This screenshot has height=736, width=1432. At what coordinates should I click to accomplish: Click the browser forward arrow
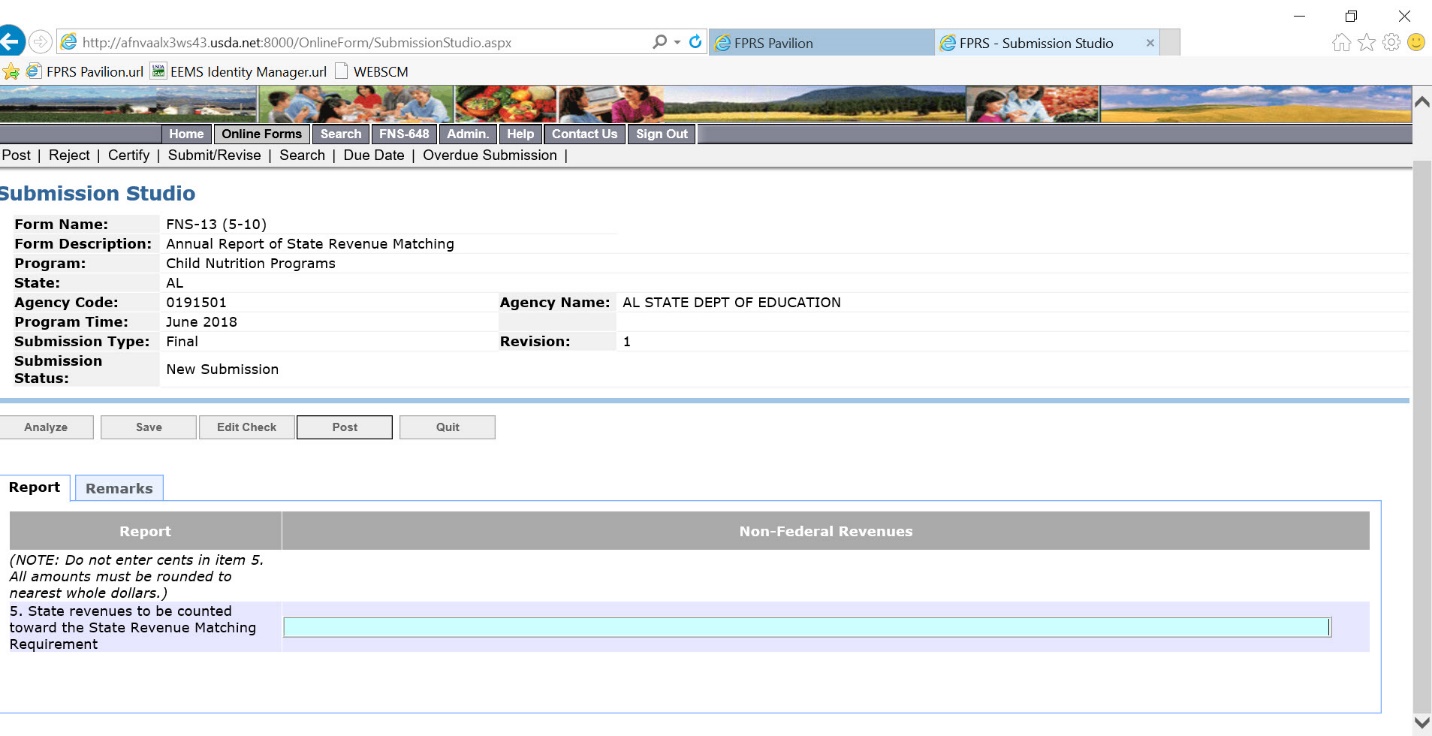tap(40, 42)
